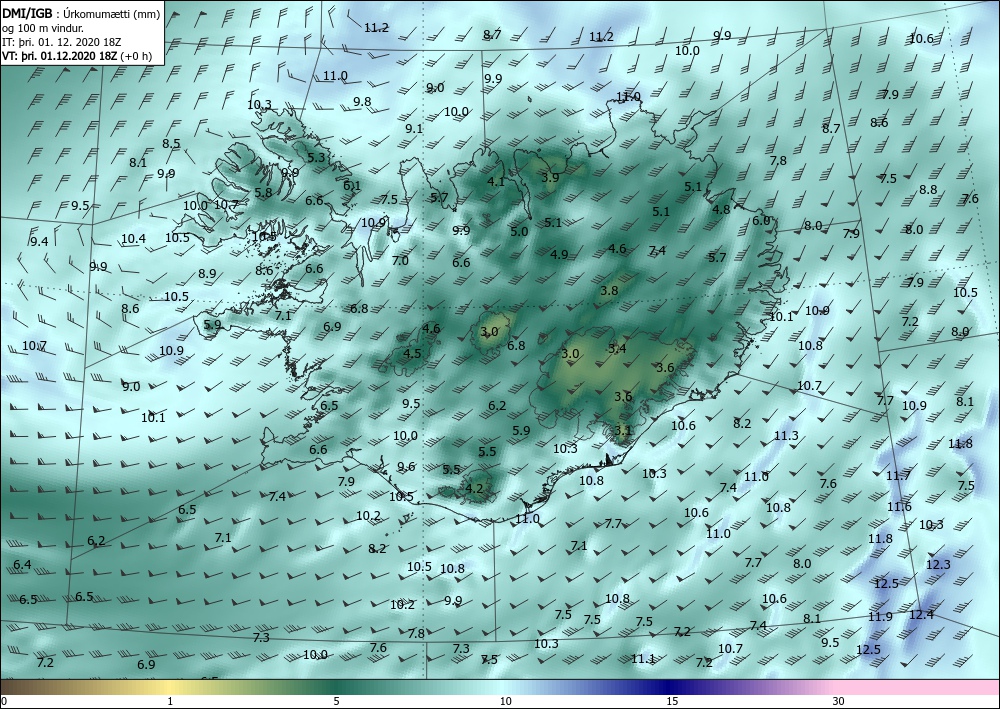Click the 7.0 value in western Iceland

400,261
